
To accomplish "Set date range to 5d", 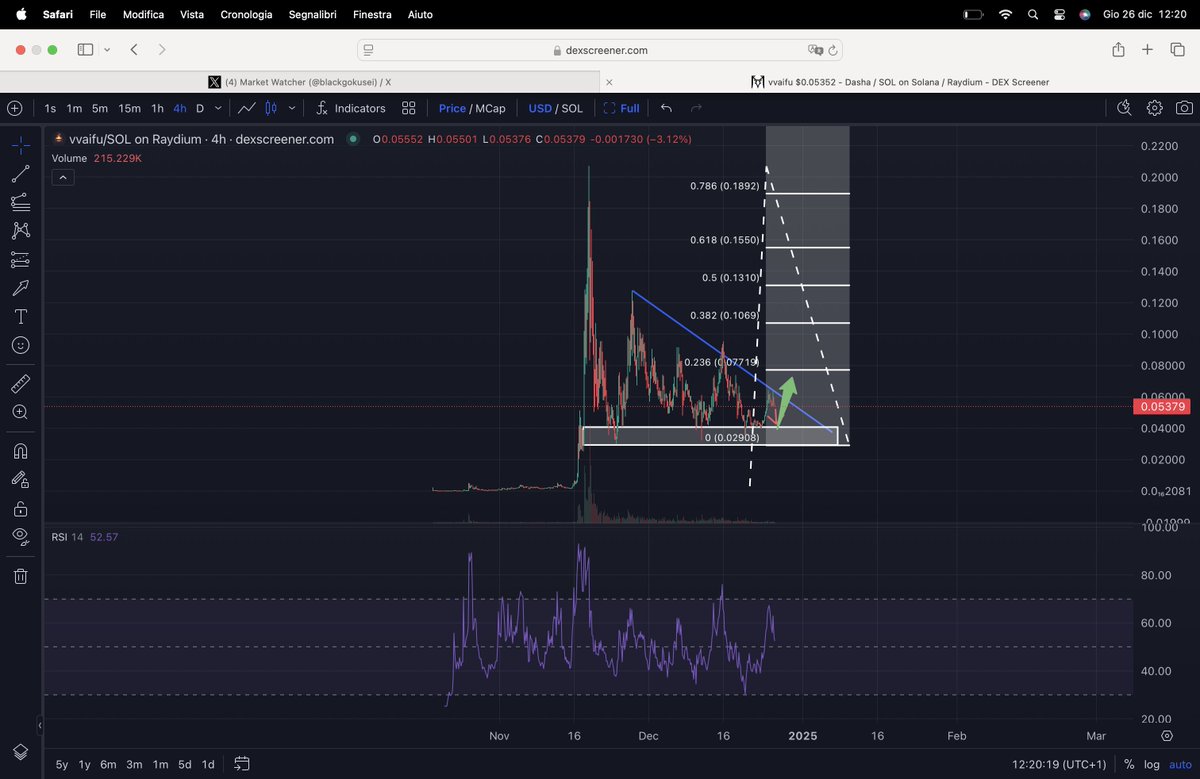I will coord(184,764).
